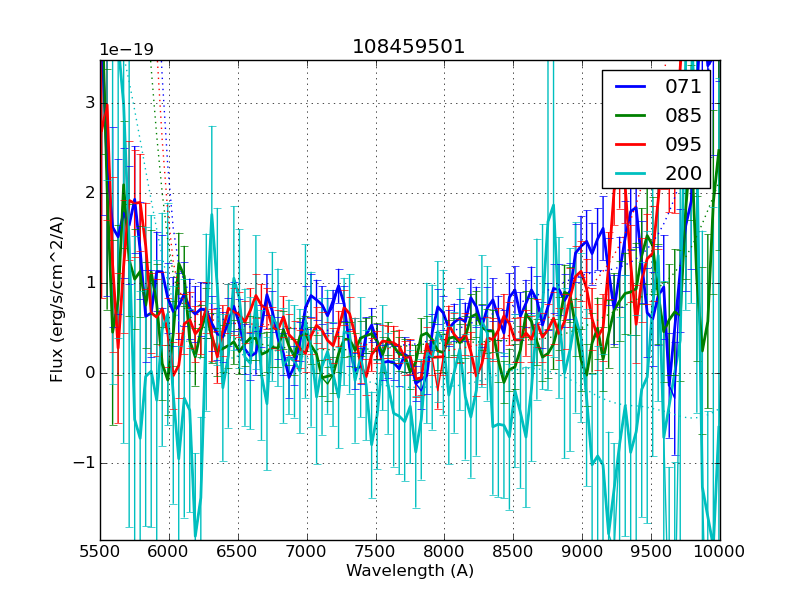Click the plot title 108459501

pos(409,47)
